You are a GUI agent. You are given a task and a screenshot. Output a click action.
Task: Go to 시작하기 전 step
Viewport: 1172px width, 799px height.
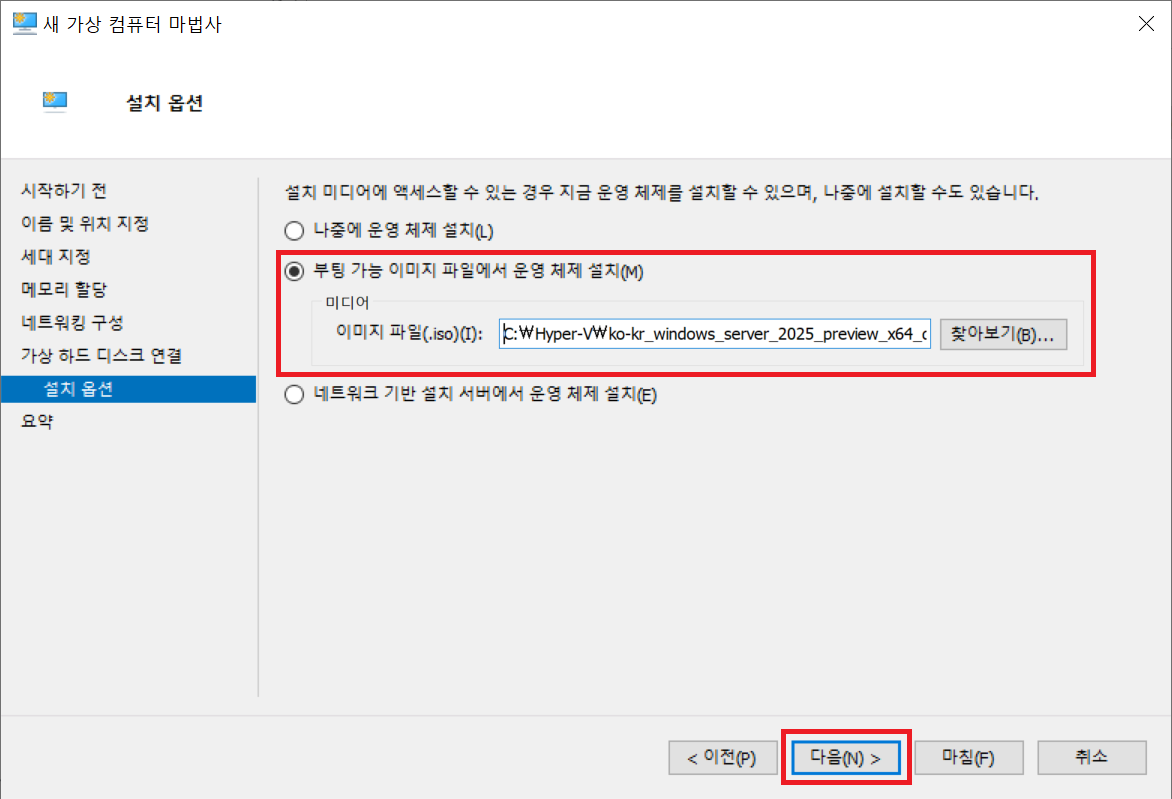64,190
